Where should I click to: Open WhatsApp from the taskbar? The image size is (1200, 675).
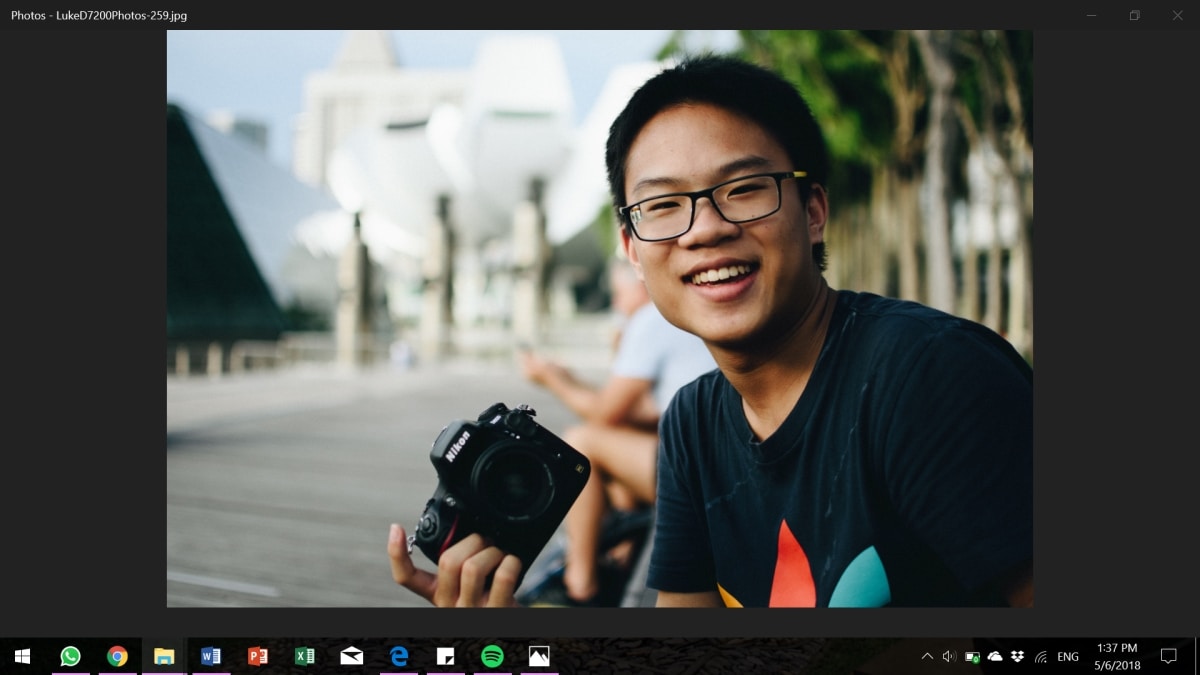coord(70,656)
